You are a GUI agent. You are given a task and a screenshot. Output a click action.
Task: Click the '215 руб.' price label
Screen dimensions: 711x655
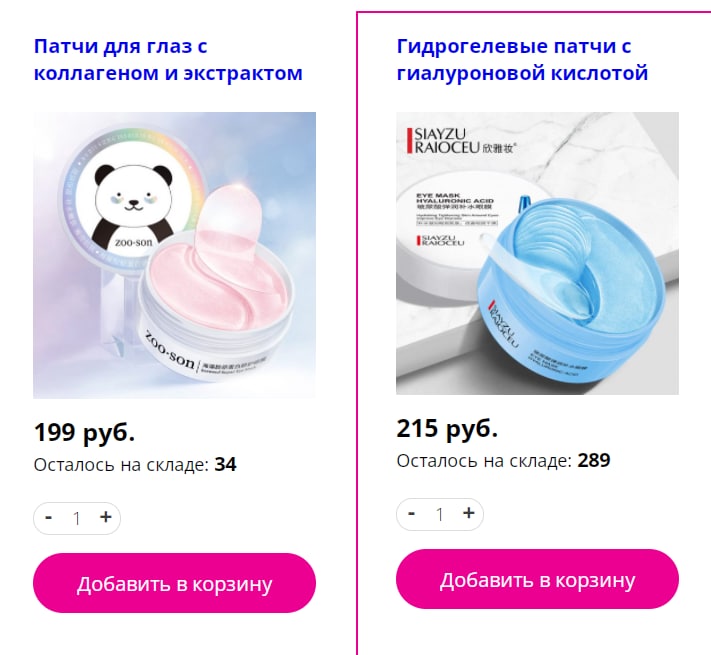(x=447, y=428)
